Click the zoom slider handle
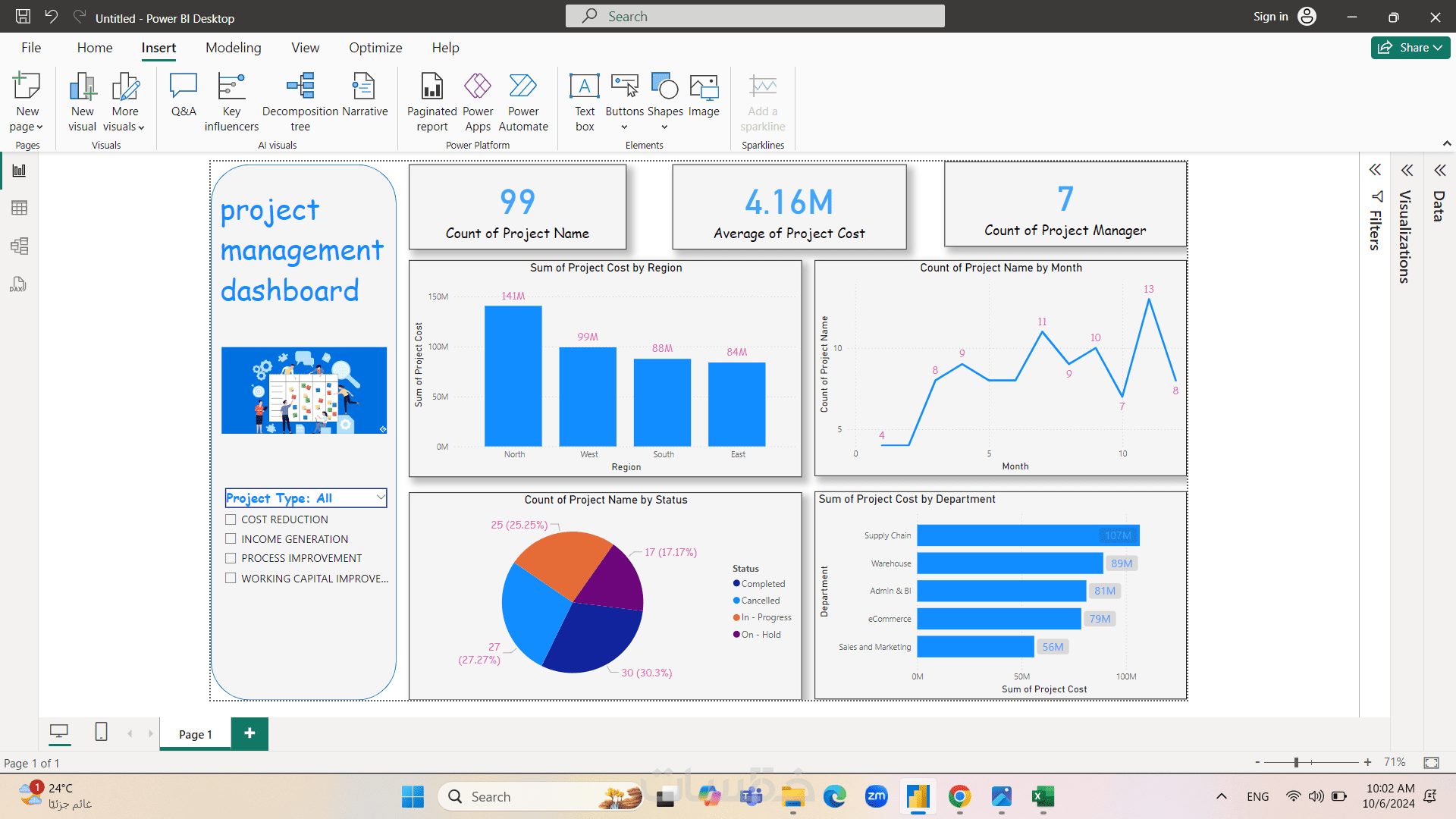This screenshot has width=1456, height=819. (x=1297, y=762)
